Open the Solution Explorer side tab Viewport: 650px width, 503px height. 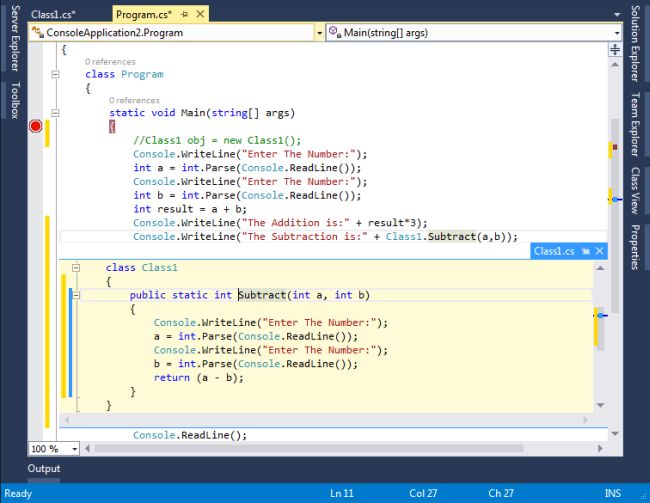(x=635, y=44)
